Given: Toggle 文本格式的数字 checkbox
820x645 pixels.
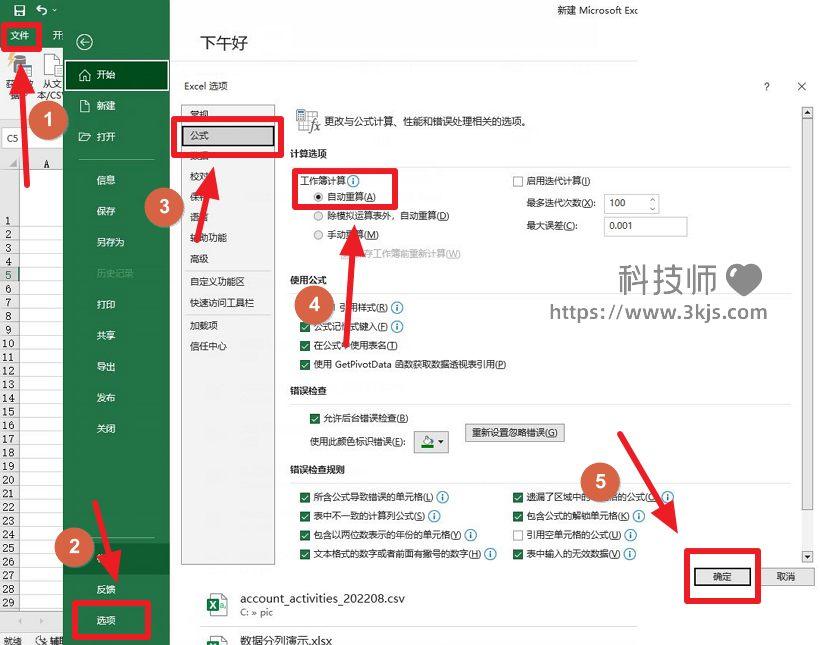Looking at the screenshot, I should point(305,554).
